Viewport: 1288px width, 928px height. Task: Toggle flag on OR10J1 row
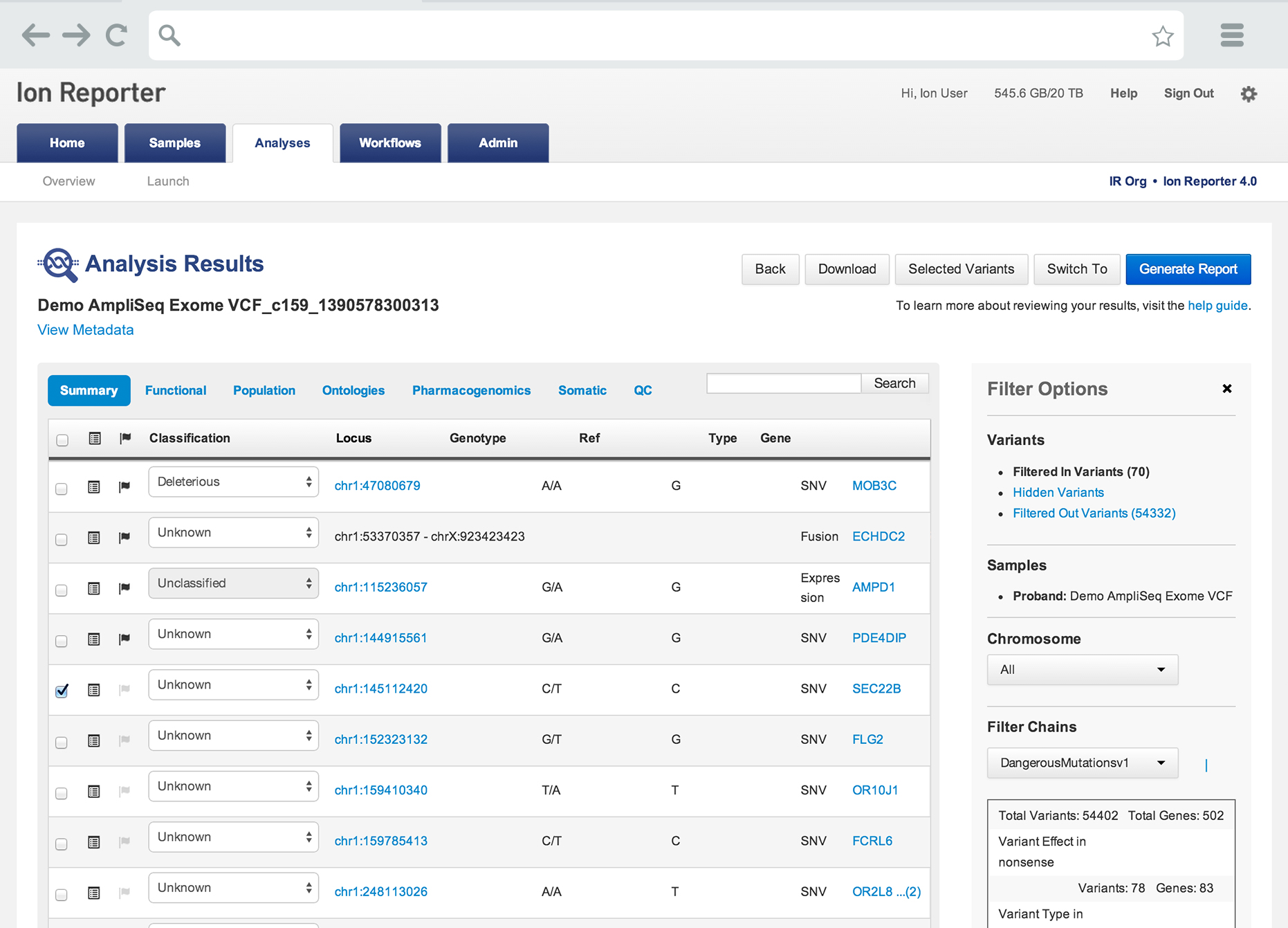tap(125, 790)
